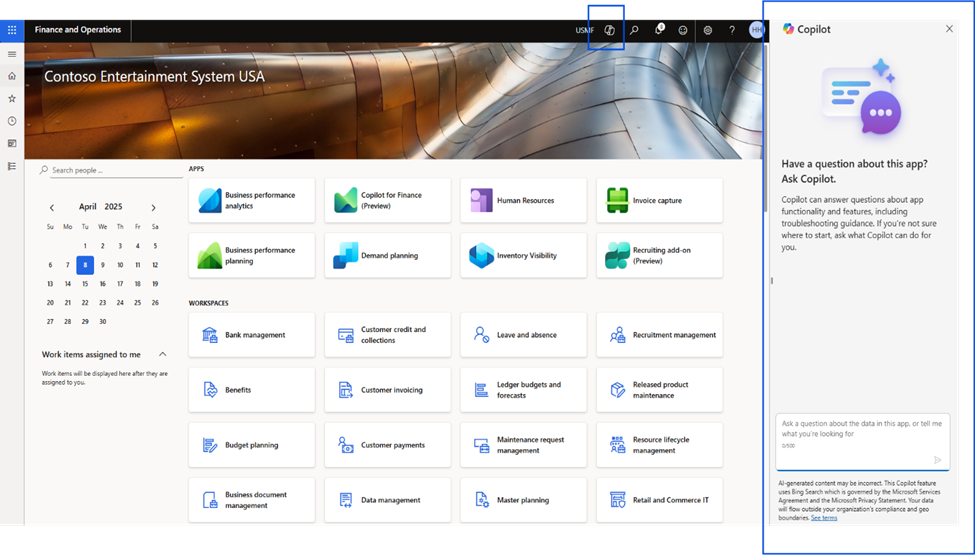This screenshot has height=555, width=975.
Task: Open Released product maintenance workspace
Action: pos(660,390)
